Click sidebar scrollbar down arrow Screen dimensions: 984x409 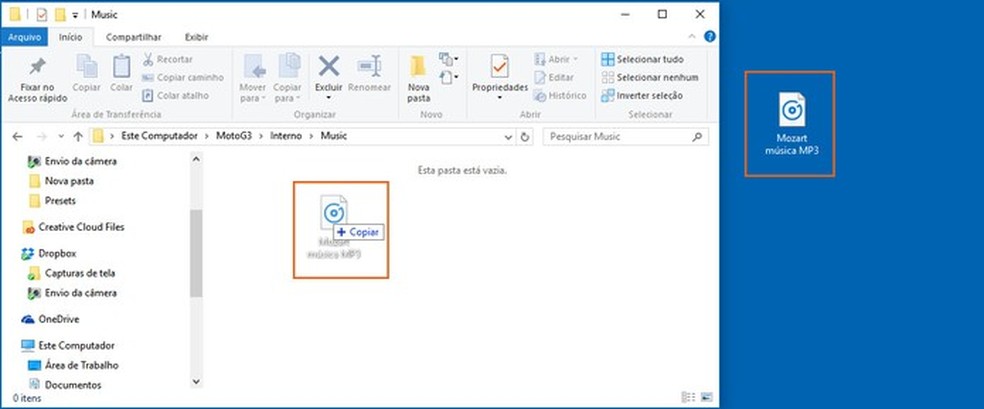[196, 381]
